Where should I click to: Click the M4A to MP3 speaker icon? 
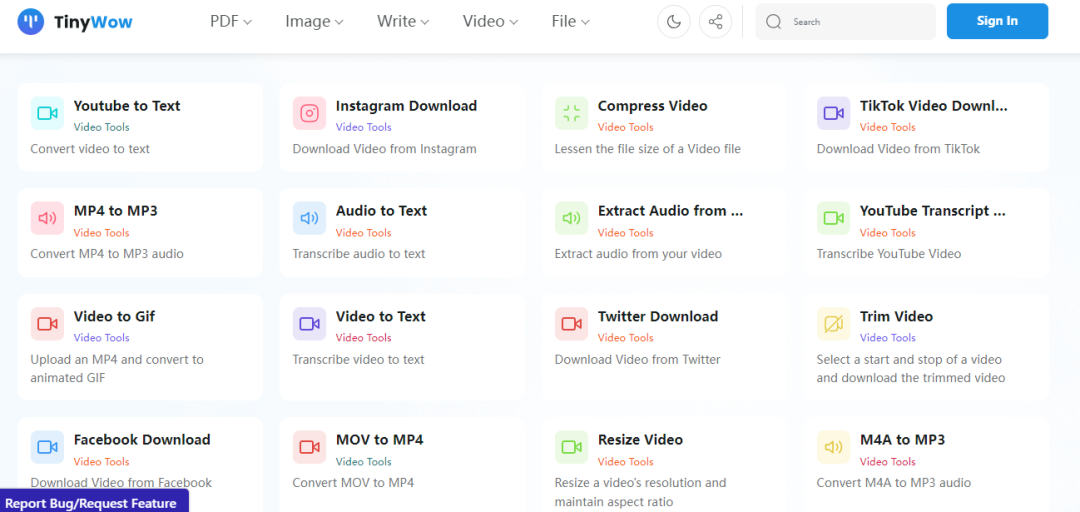pos(833,447)
